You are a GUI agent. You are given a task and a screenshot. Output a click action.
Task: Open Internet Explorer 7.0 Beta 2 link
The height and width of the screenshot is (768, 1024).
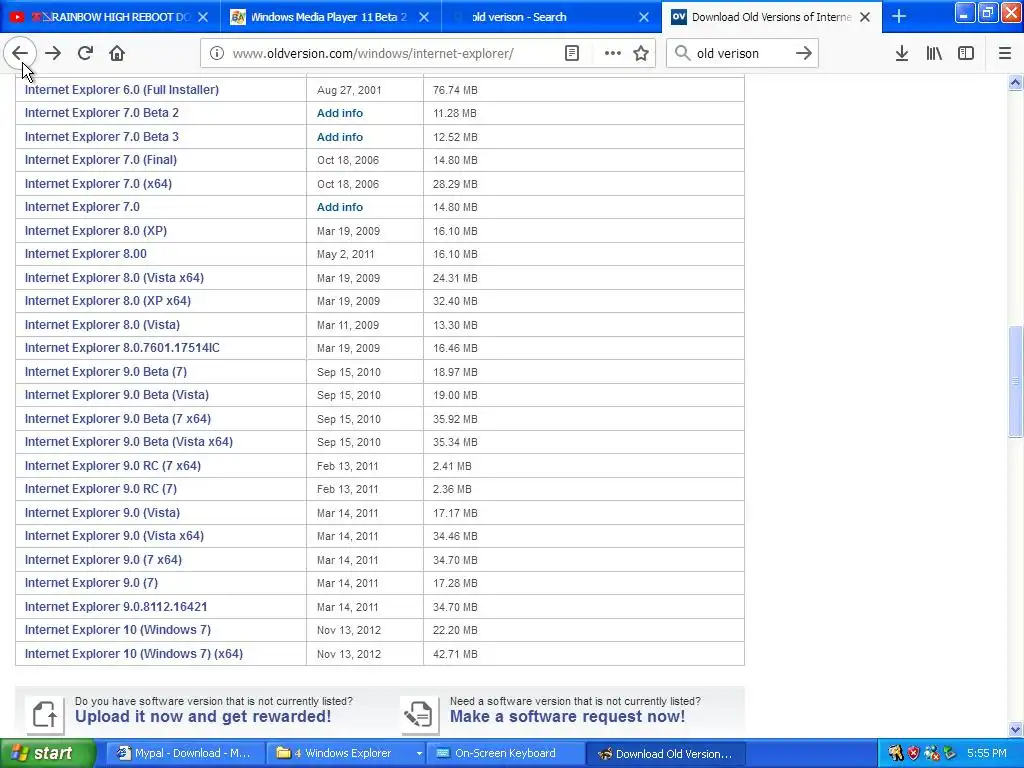[102, 113]
